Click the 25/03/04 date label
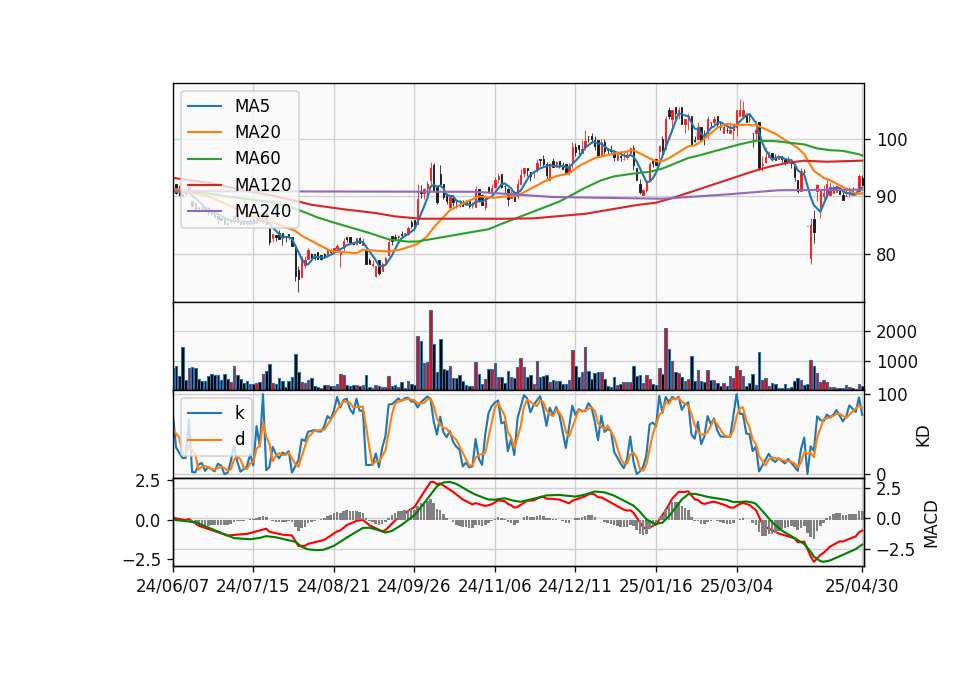This screenshot has width=960, height=690. click(737, 586)
